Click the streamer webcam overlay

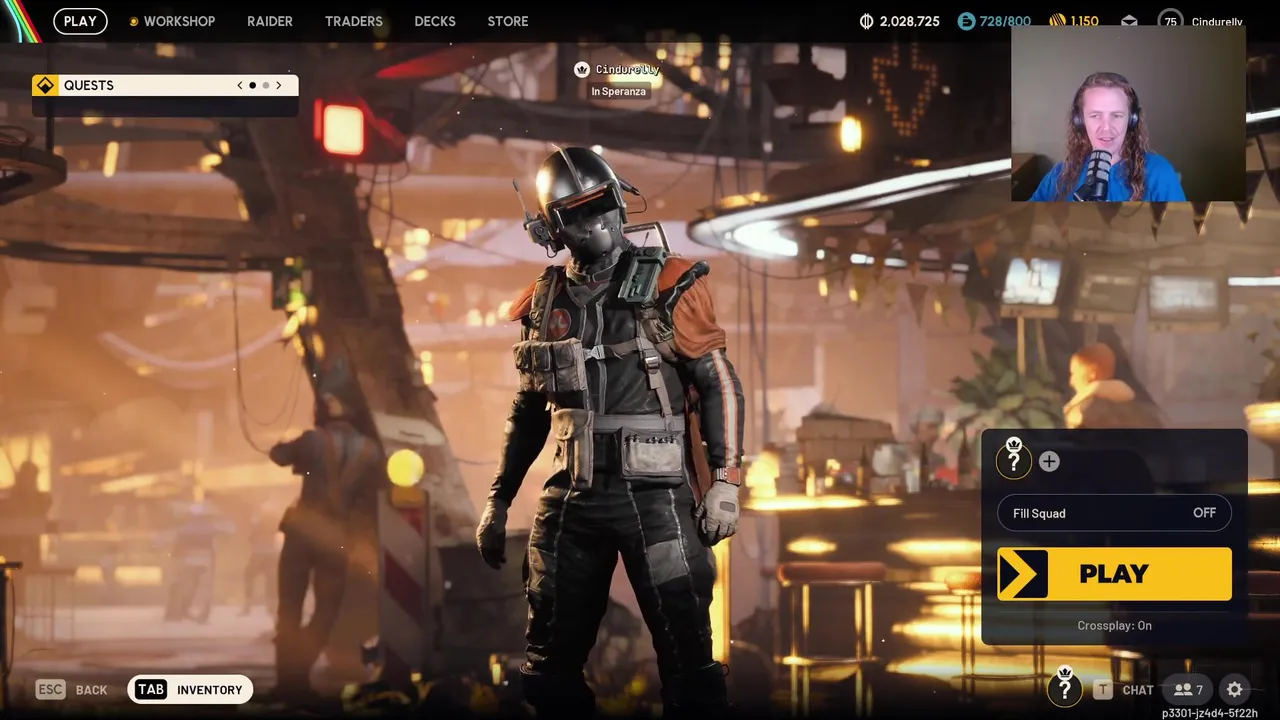click(x=1128, y=114)
